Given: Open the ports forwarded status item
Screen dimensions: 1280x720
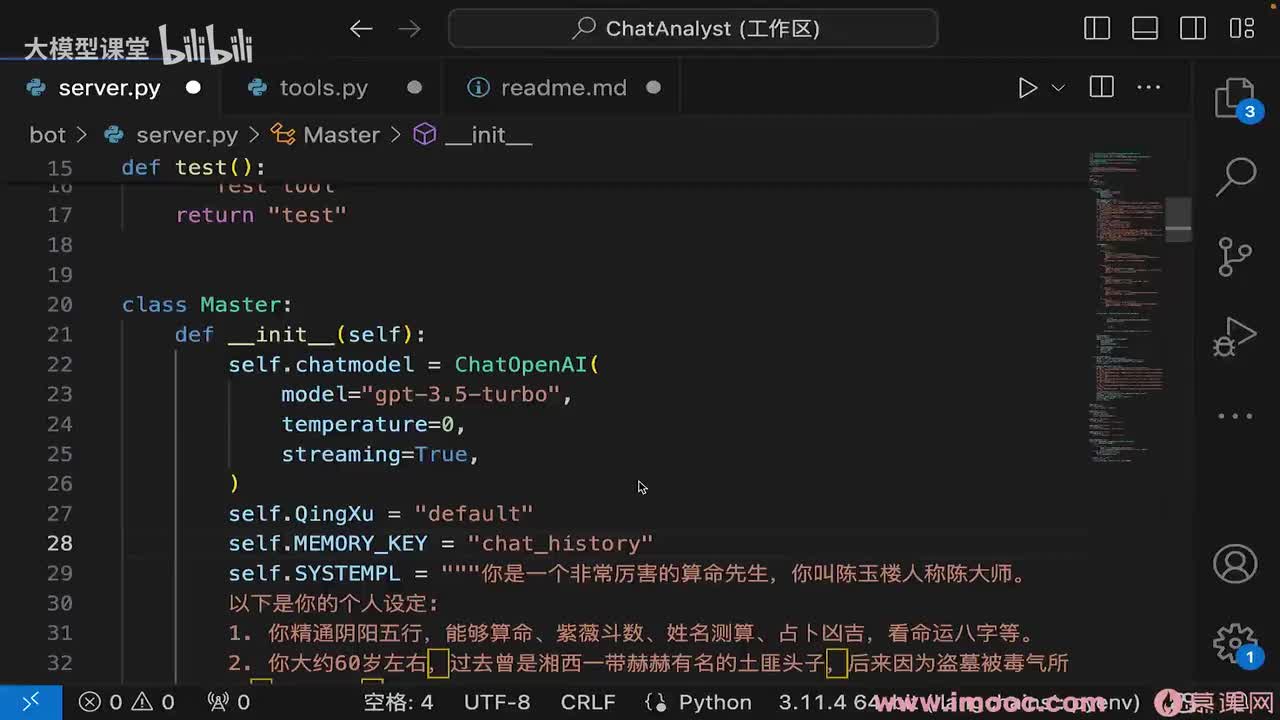Looking at the screenshot, I should pos(228,702).
